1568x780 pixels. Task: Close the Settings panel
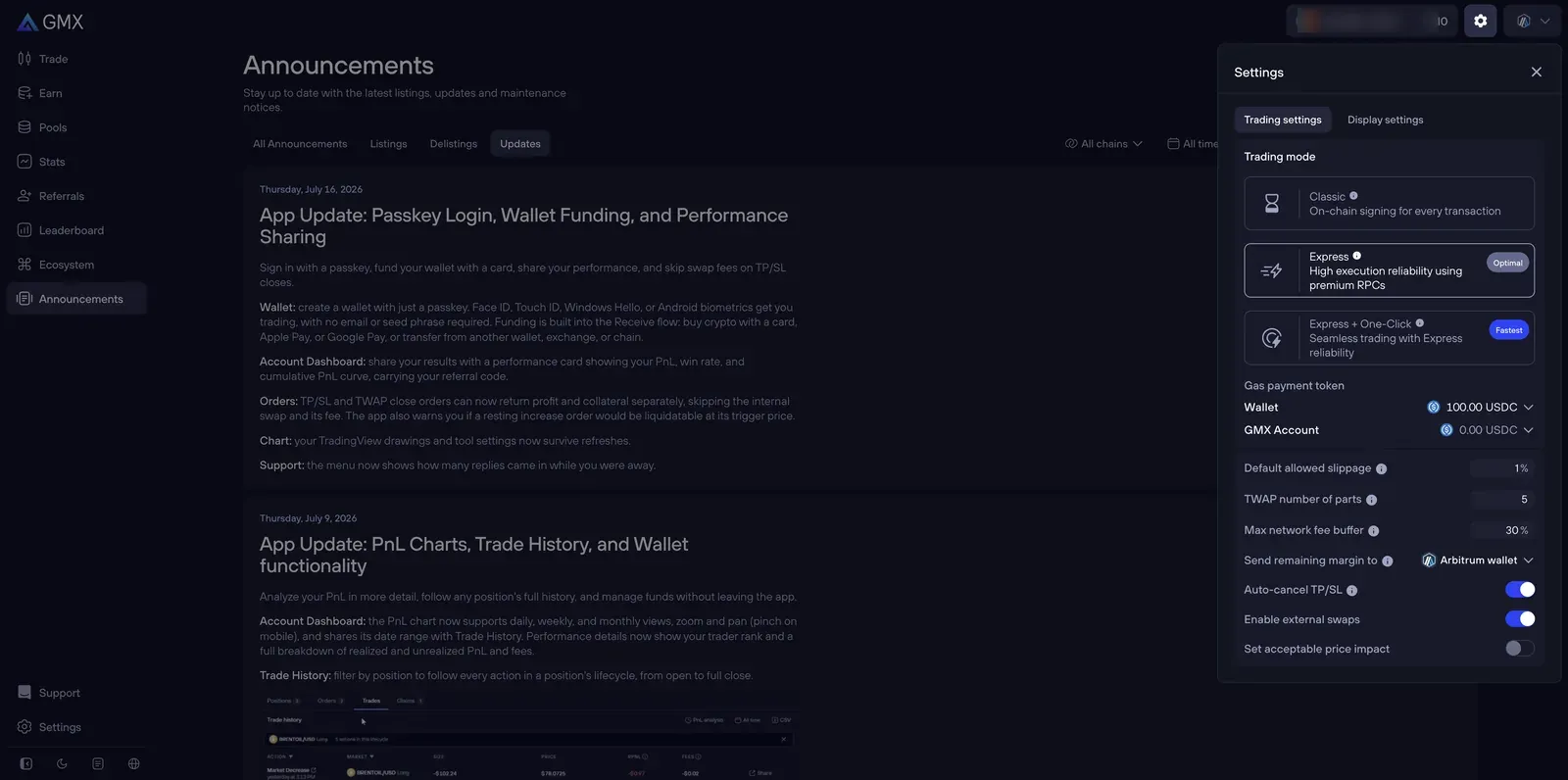coord(1536,73)
